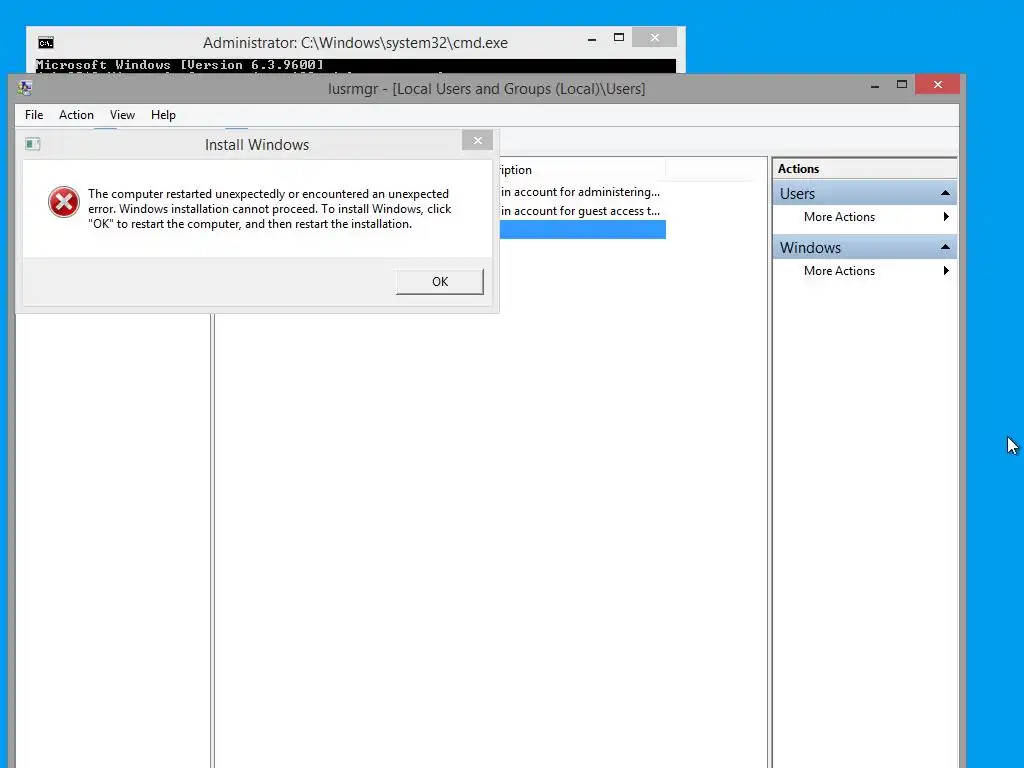This screenshot has width=1024, height=768.
Task: Maximize the lusrmgr window
Action: (x=902, y=85)
